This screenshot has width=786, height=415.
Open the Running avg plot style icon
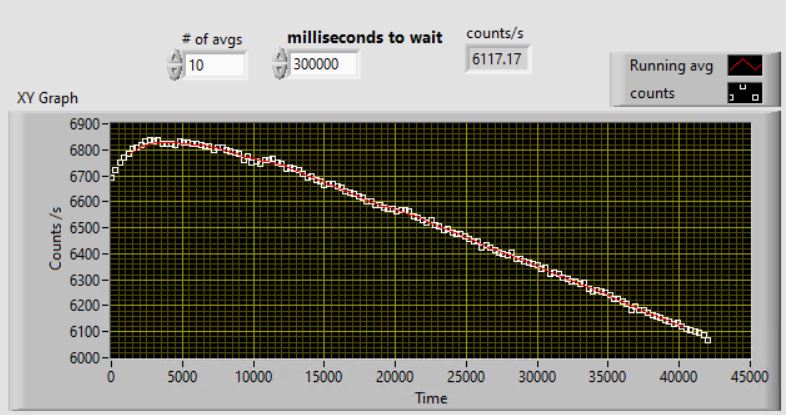(744, 66)
